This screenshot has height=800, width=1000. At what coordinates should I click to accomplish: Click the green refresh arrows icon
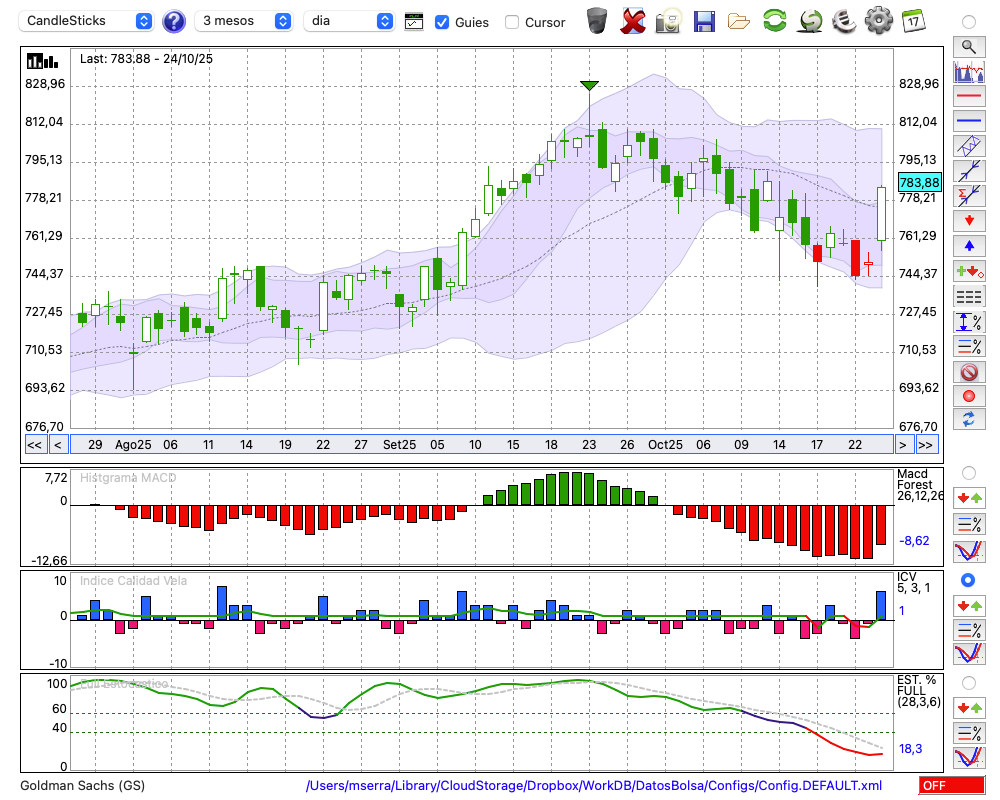pyautogui.click(x=774, y=20)
